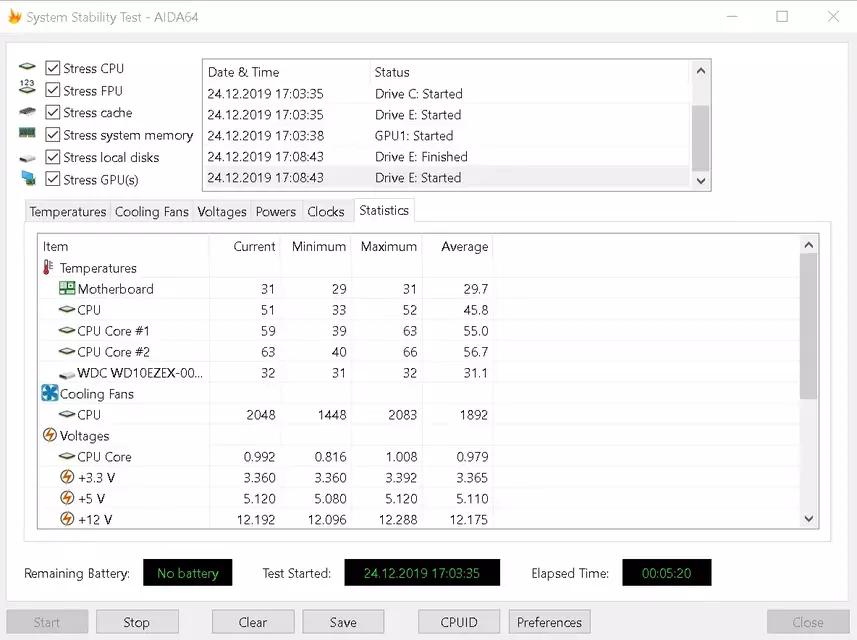Image resolution: width=857 pixels, height=640 pixels.
Task: Select the Statistics tab
Action: tap(384, 210)
